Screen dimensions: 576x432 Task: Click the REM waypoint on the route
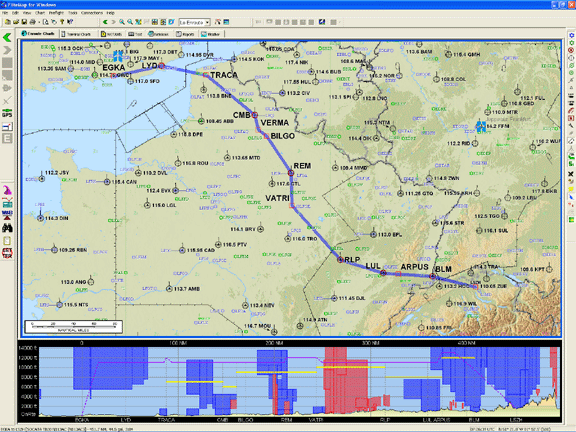(291, 173)
